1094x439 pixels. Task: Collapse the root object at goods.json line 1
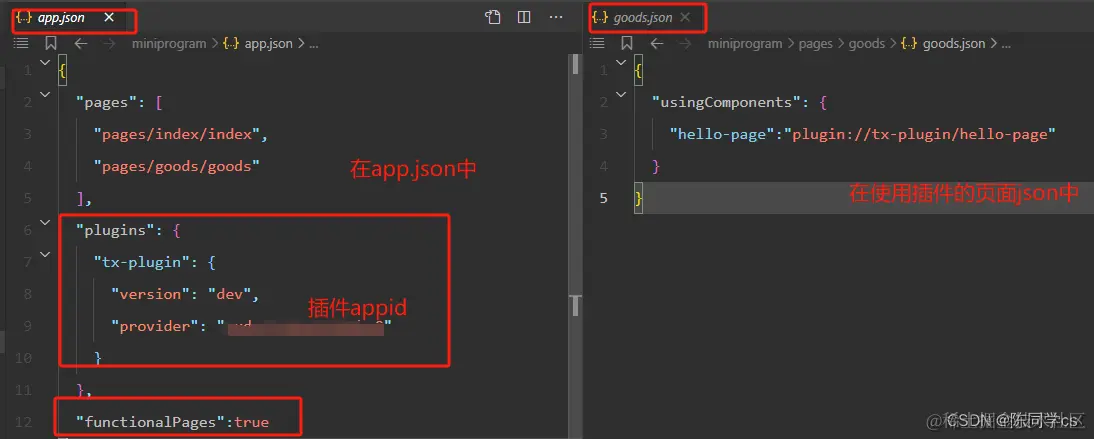point(621,62)
